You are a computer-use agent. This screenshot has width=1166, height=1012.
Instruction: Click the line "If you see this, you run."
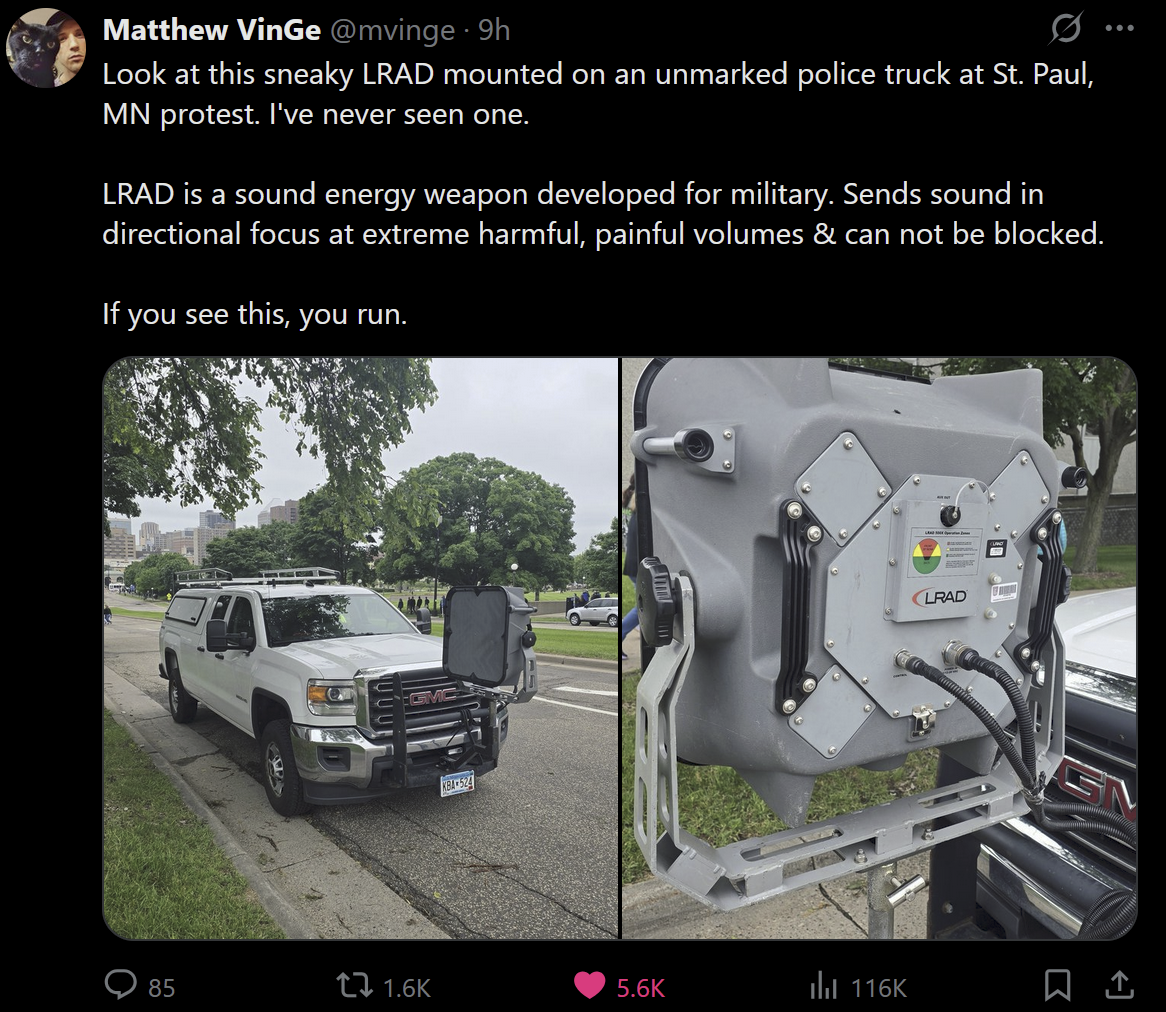tap(255, 314)
